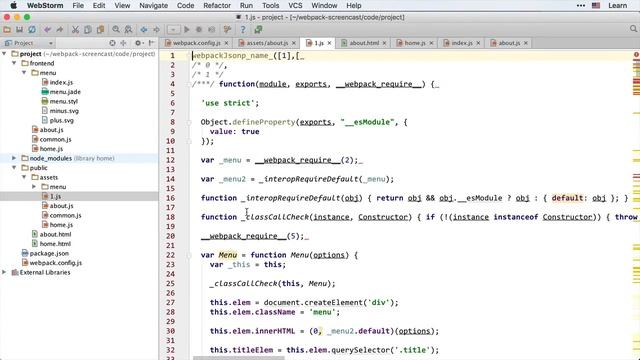Image resolution: width=640 pixels, height=360 pixels.
Task: Toggle code folding at line 4
Action: click(189, 84)
